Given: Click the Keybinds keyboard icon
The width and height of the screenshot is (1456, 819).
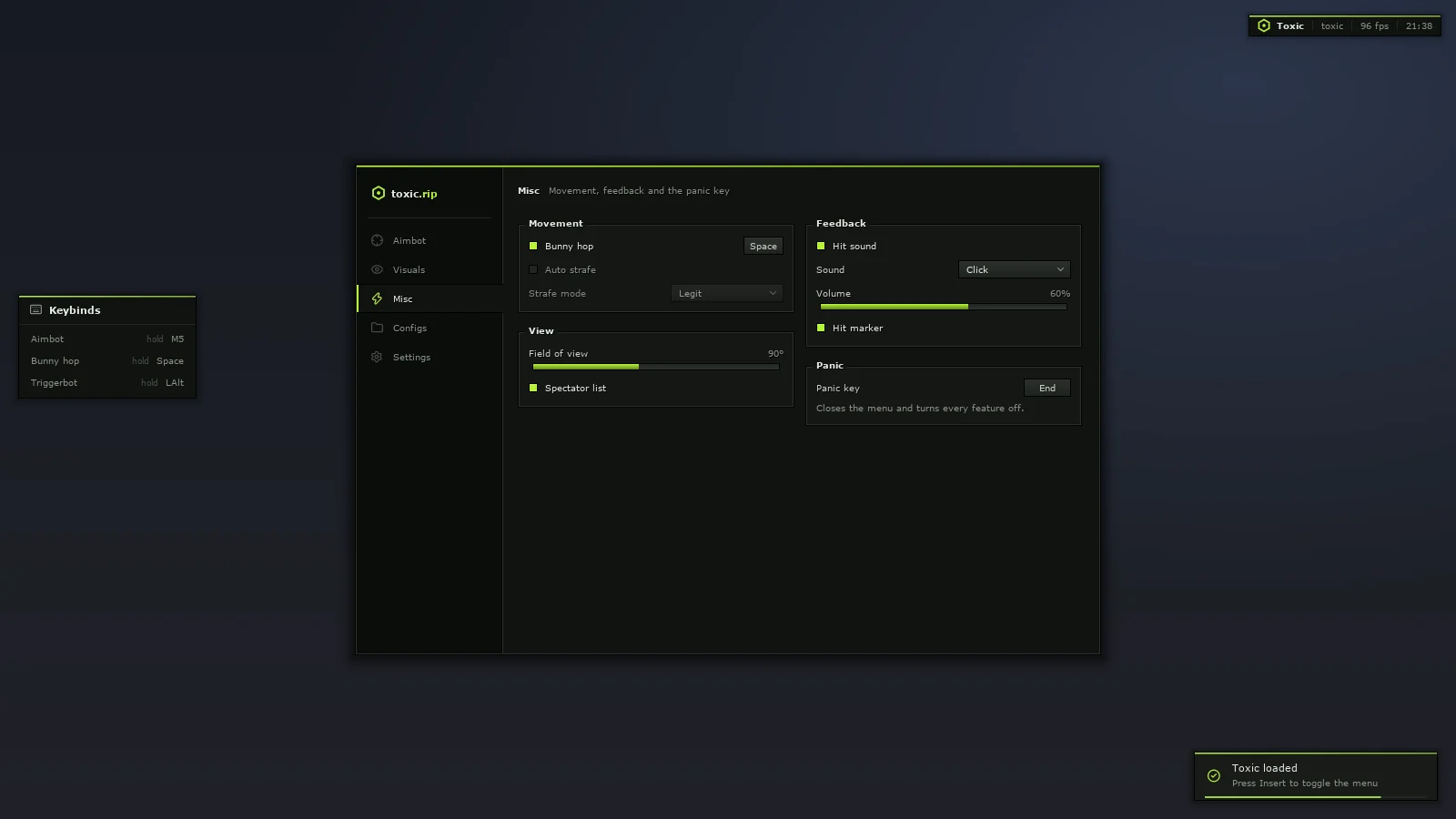Looking at the screenshot, I should (x=36, y=309).
